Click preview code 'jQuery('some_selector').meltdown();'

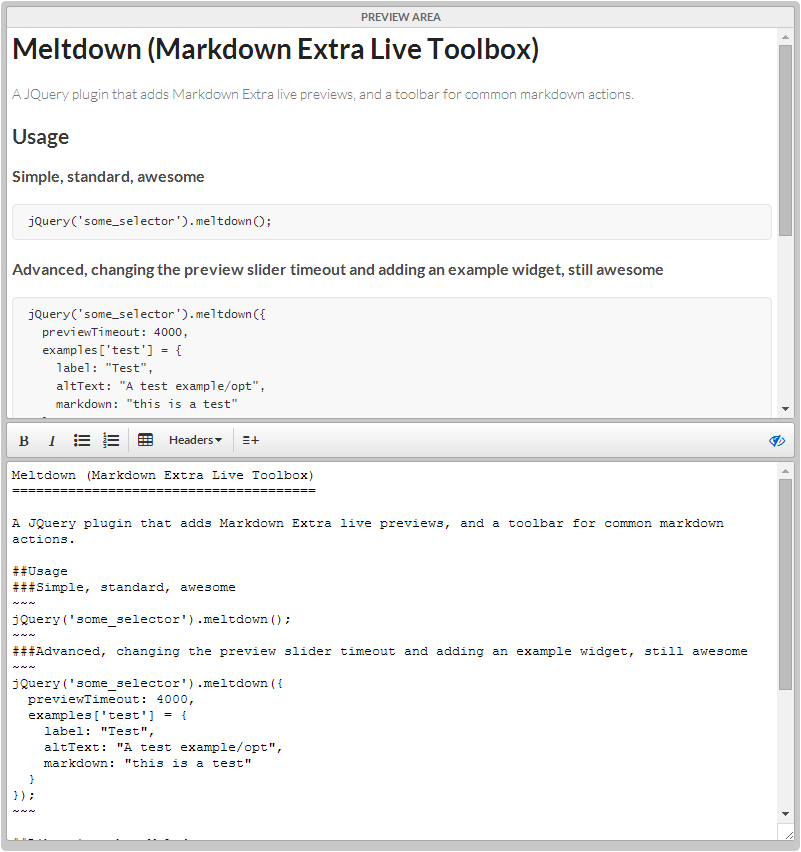coord(150,221)
